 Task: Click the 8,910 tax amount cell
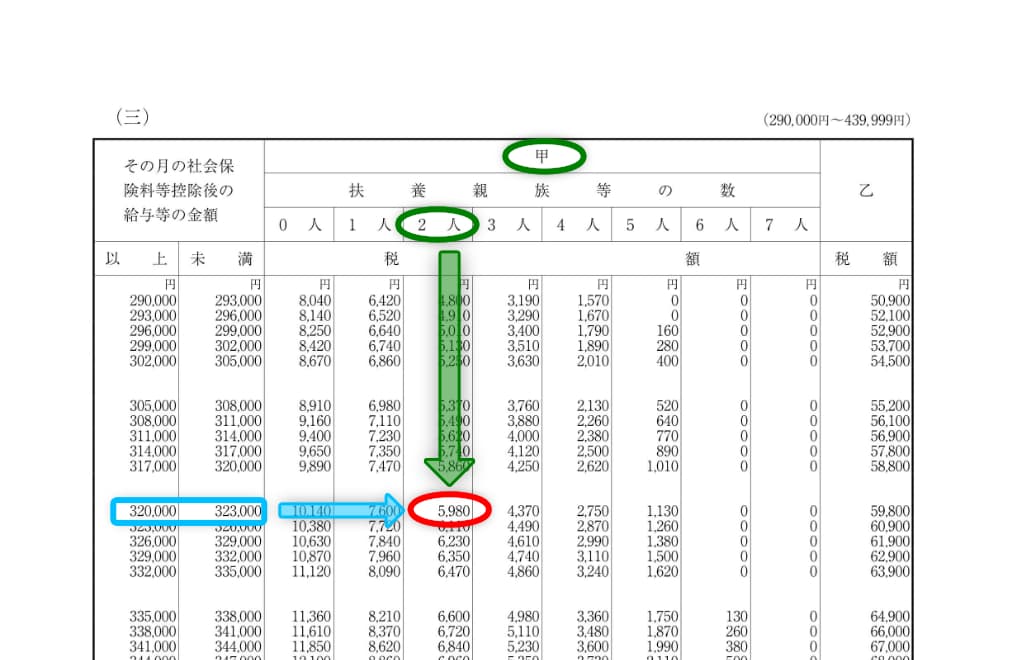tap(315, 406)
